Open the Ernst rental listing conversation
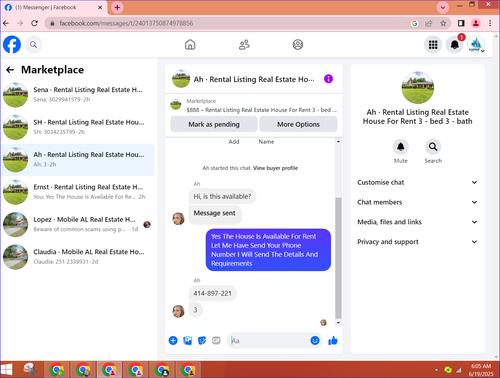This screenshot has height=378, width=500. tap(78, 192)
